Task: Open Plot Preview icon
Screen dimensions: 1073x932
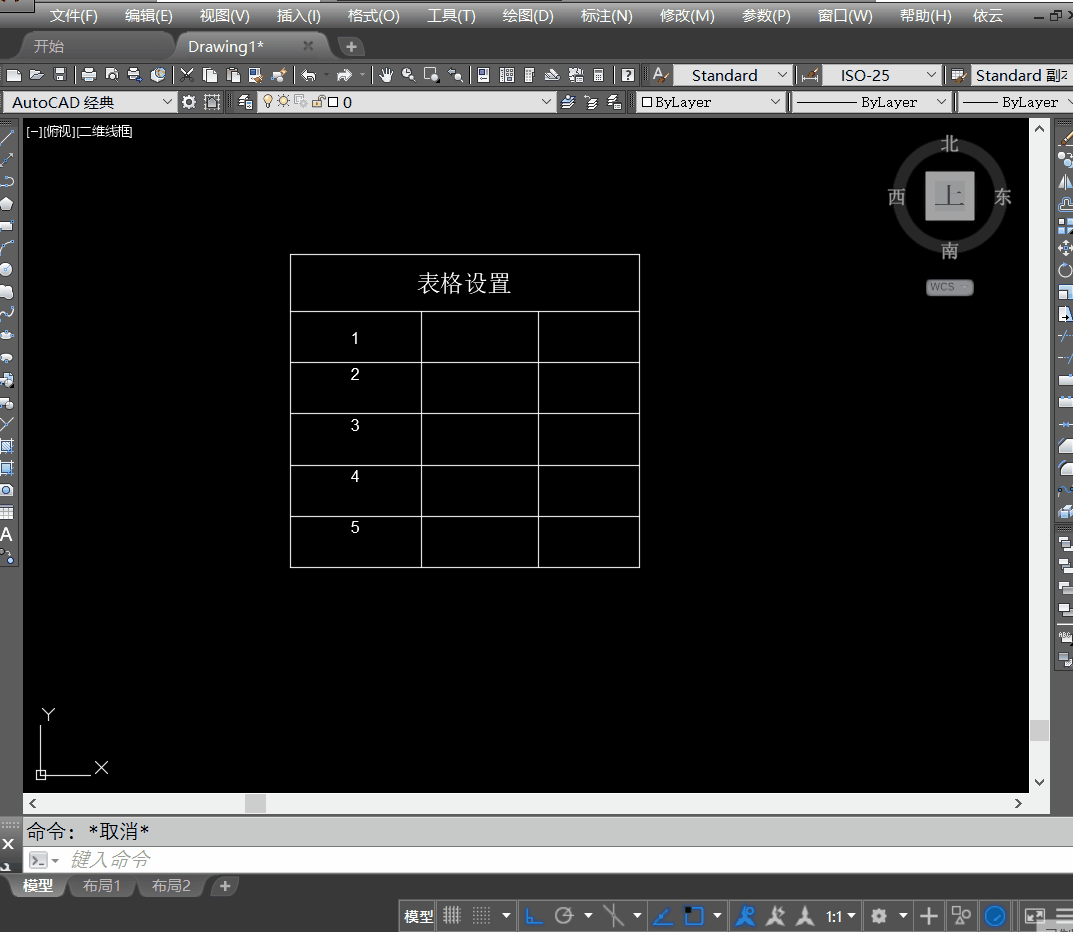Action: pyautogui.click(x=112, y=75)
